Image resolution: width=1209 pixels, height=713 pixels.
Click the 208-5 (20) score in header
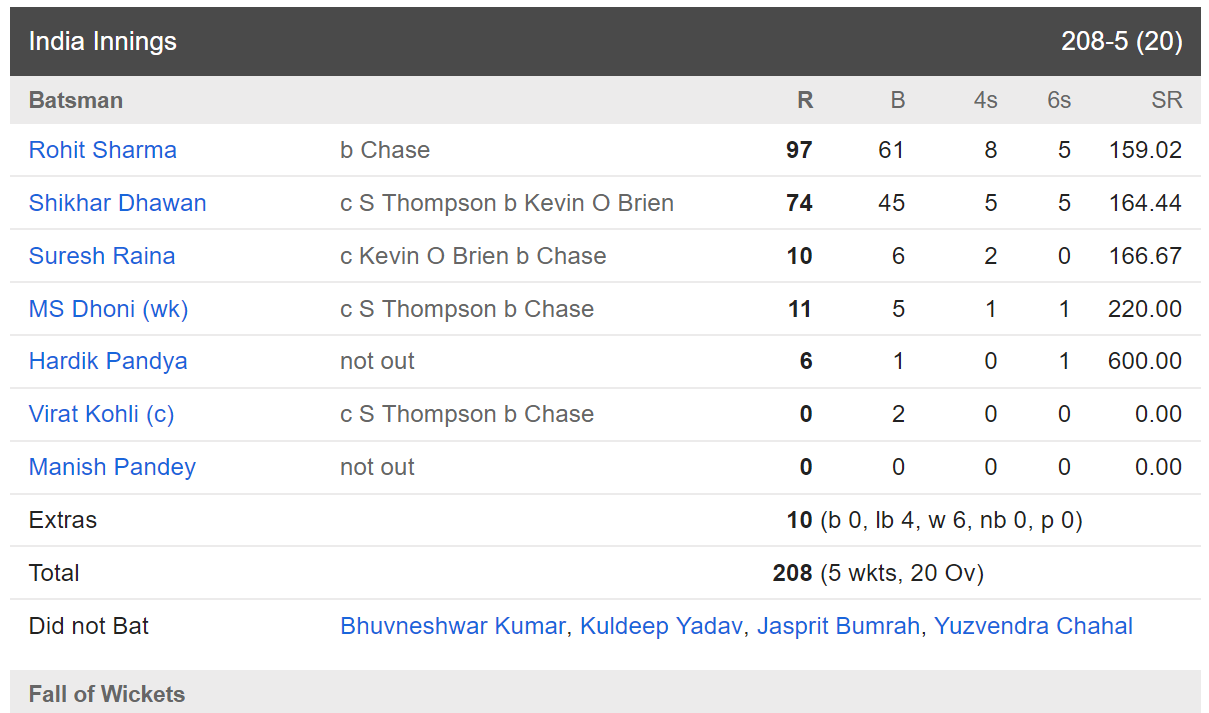(1122, 41)
